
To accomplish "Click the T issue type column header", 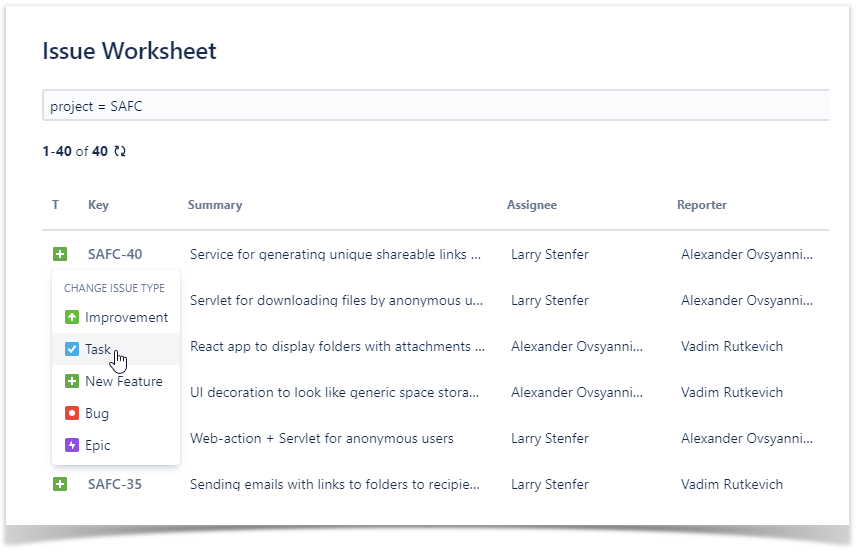I will (56, 205).
